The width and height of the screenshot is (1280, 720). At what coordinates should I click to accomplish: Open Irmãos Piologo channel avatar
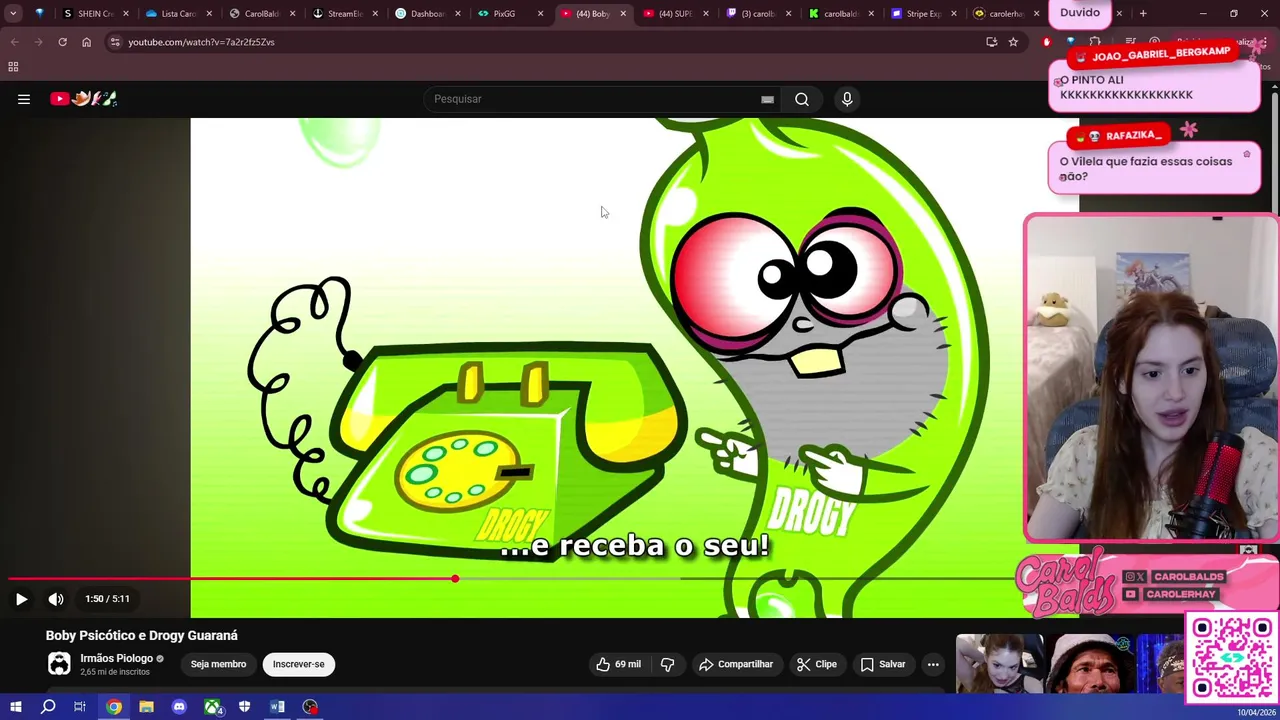pos(59,663)
